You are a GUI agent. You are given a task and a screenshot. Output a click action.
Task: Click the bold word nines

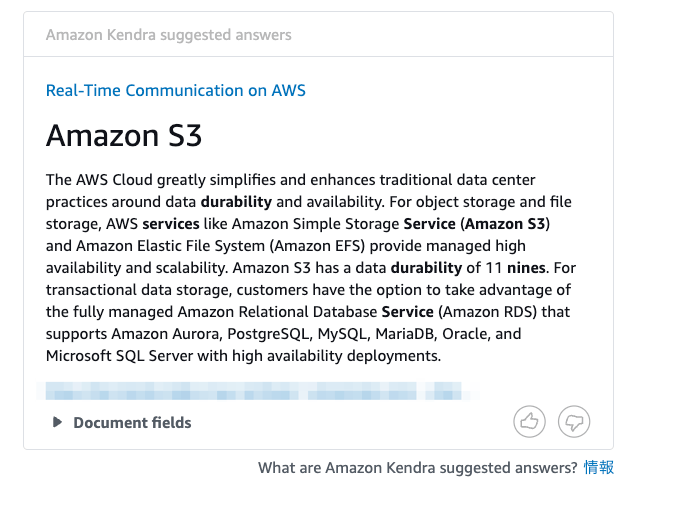pyautogui.click(x=526, y=268)
